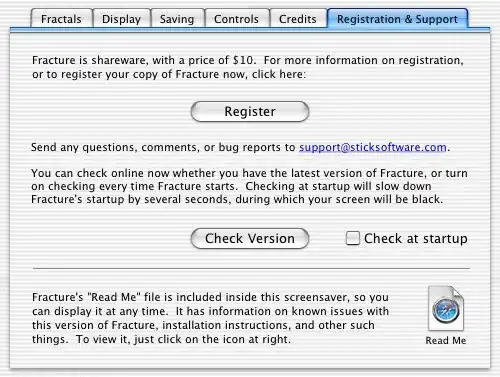Click the line 'things. To view it, just click on the icon at right.'

[161, 339]
